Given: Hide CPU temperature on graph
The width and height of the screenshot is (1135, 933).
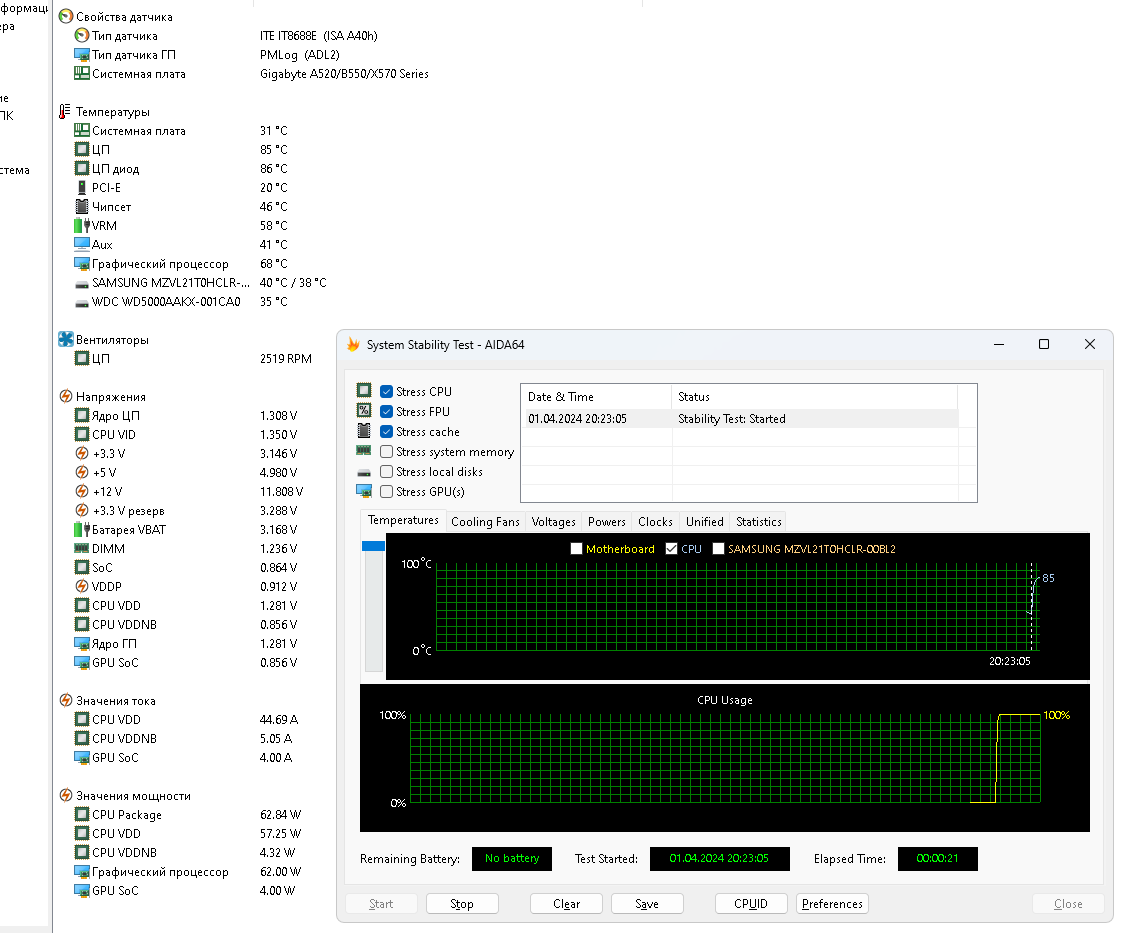Looking at the screenshot, I should tap(671, 549).
